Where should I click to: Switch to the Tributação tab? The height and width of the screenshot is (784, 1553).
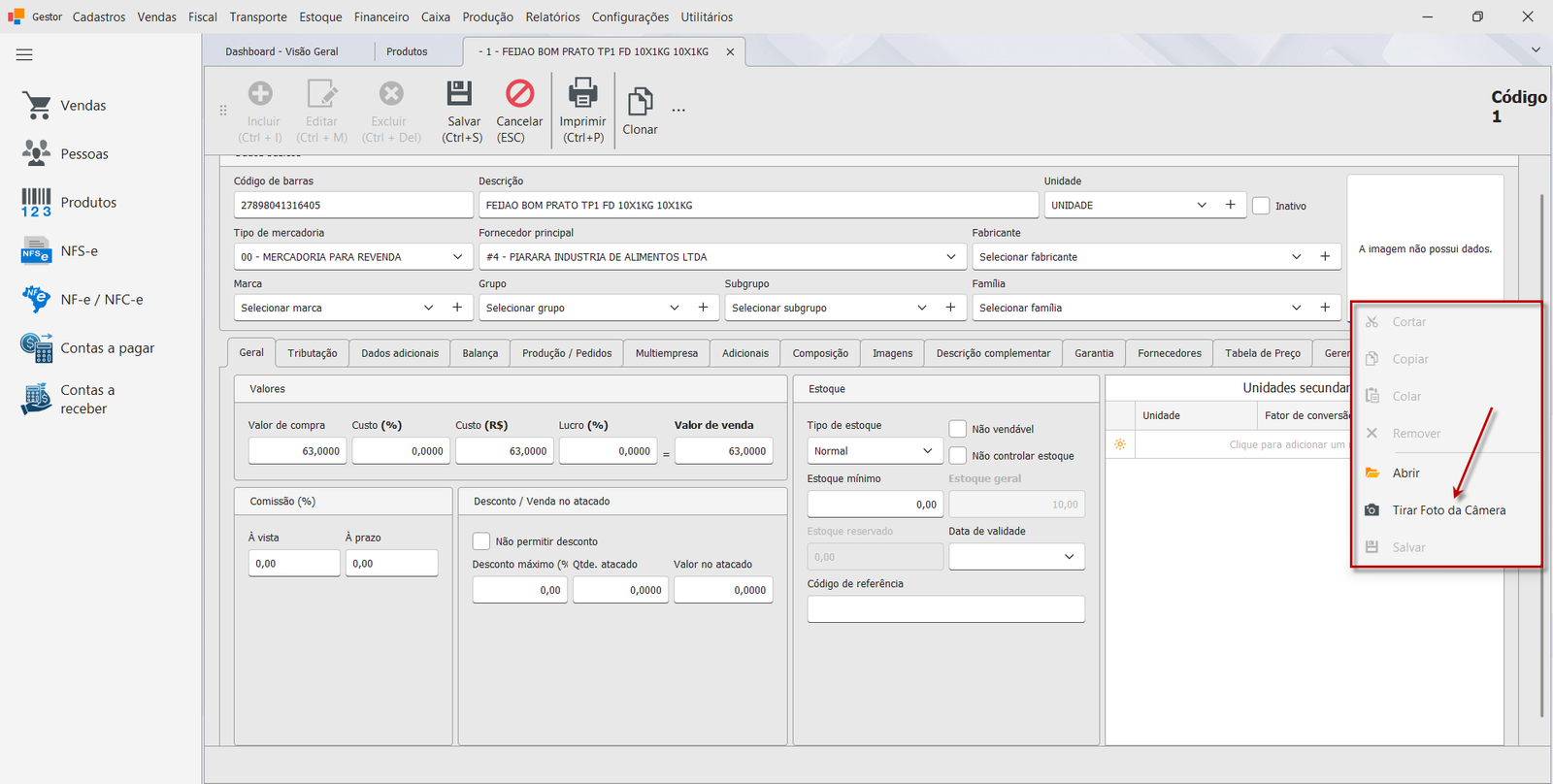coord(313,353)
